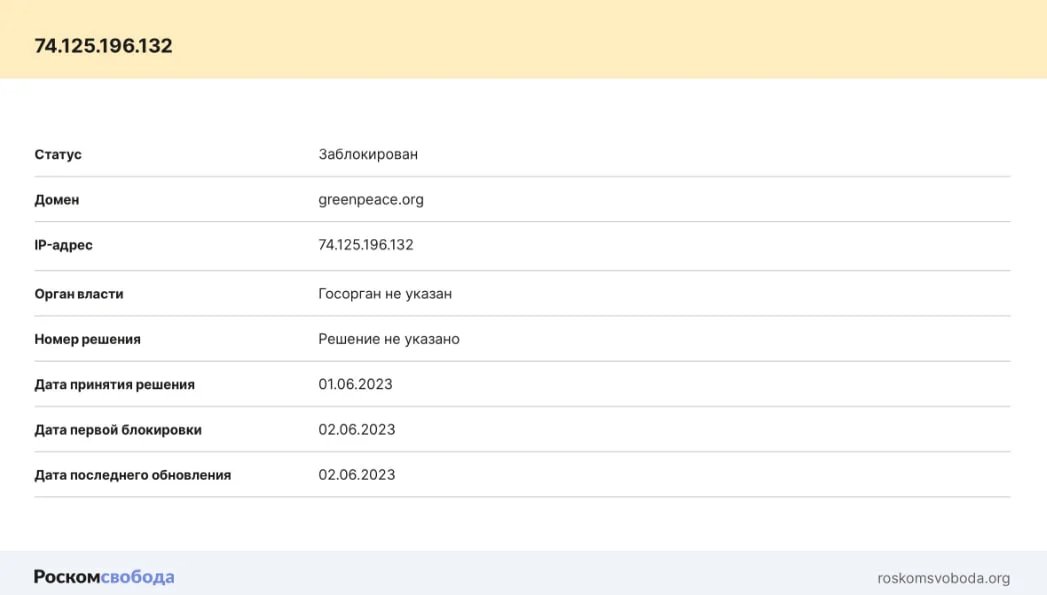Click the Решение не указано value

point(388,339)
